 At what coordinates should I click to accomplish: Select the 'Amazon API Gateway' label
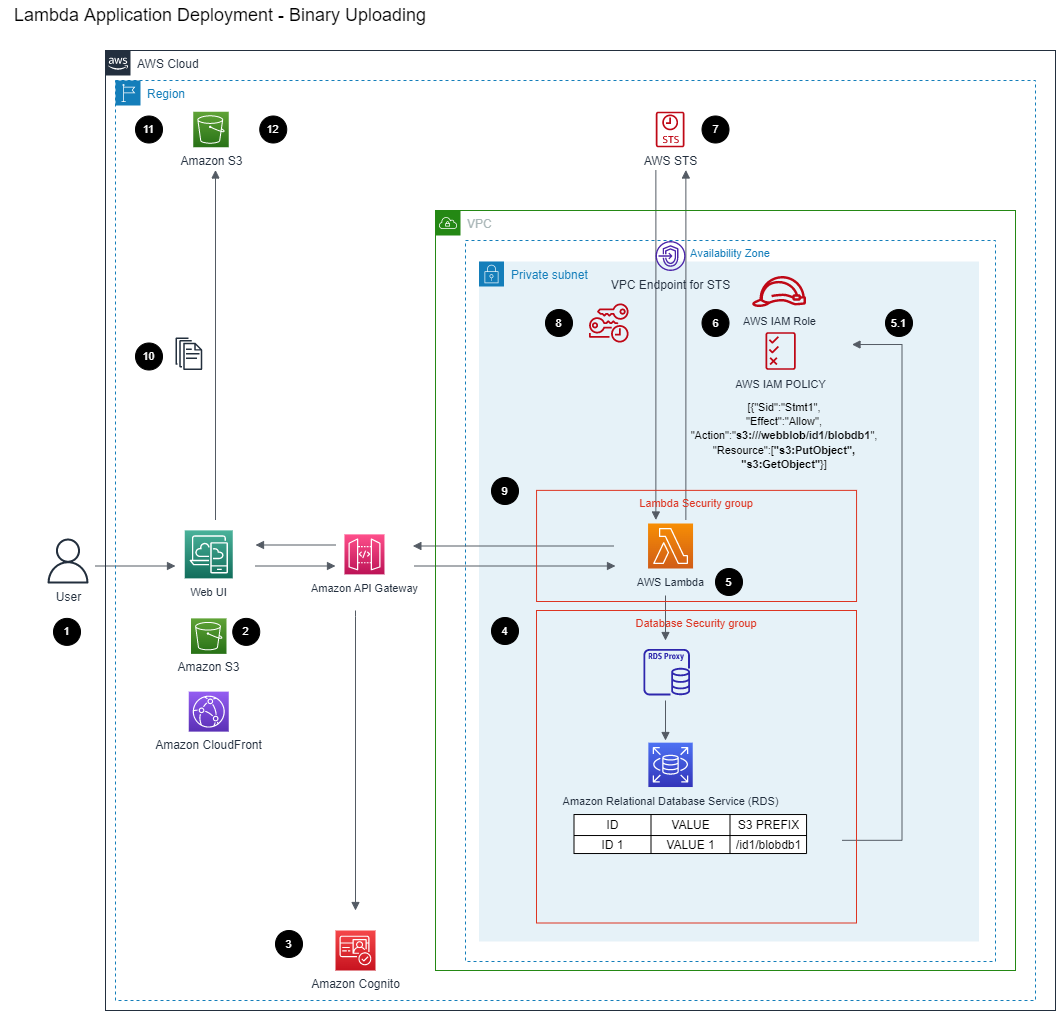click(364, 588)
